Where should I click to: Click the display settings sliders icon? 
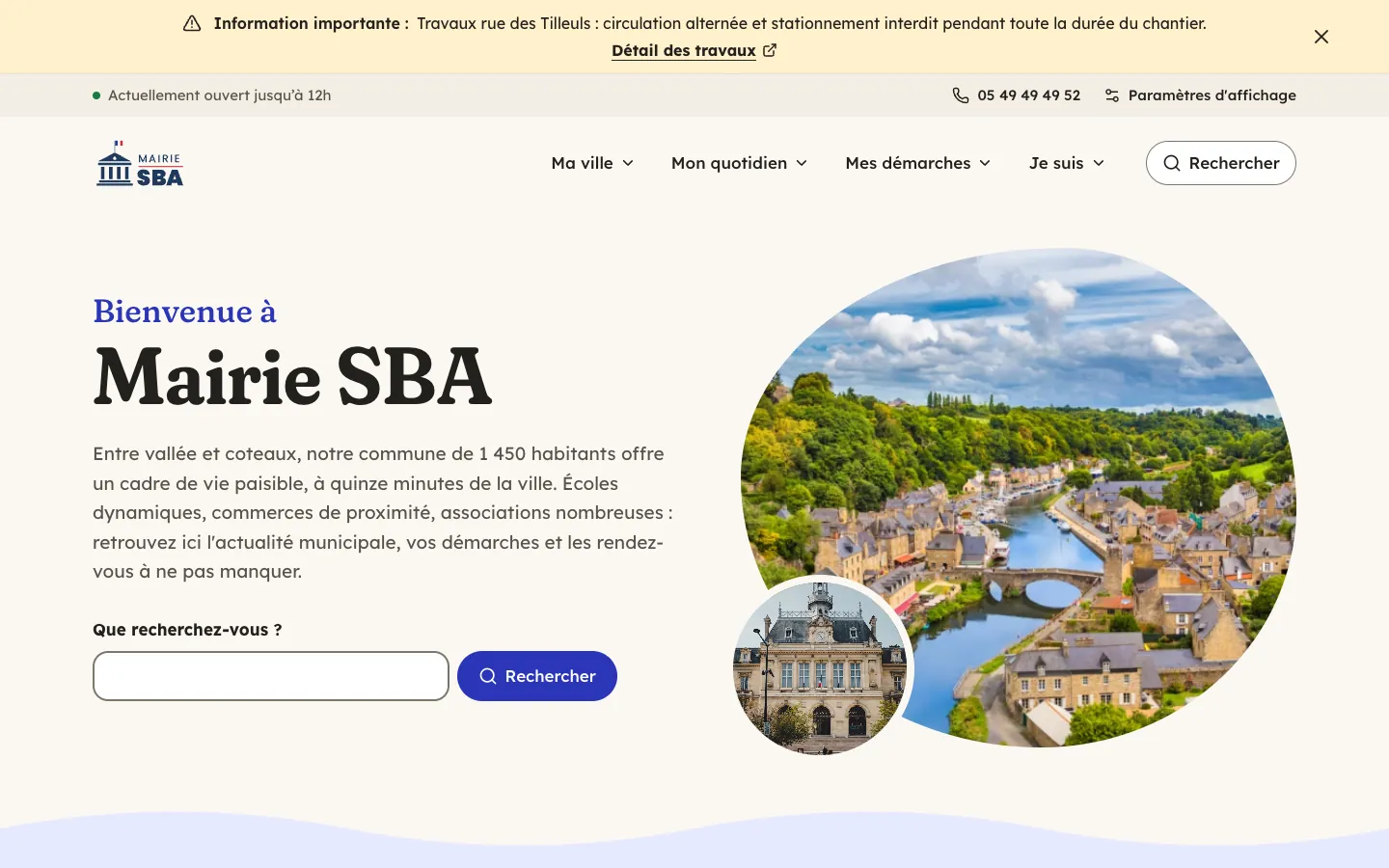pos(1112,95)
